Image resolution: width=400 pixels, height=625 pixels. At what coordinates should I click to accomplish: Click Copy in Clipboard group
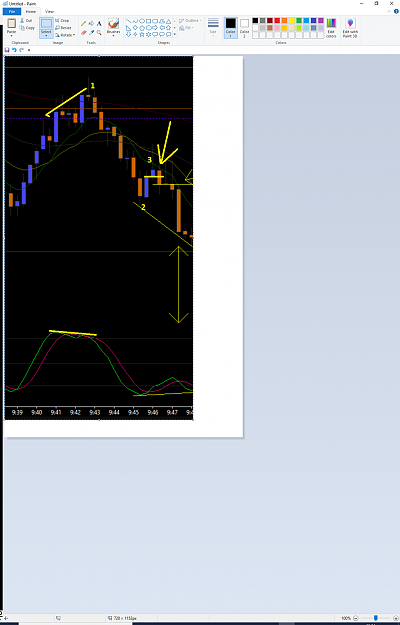click(27, 28)
